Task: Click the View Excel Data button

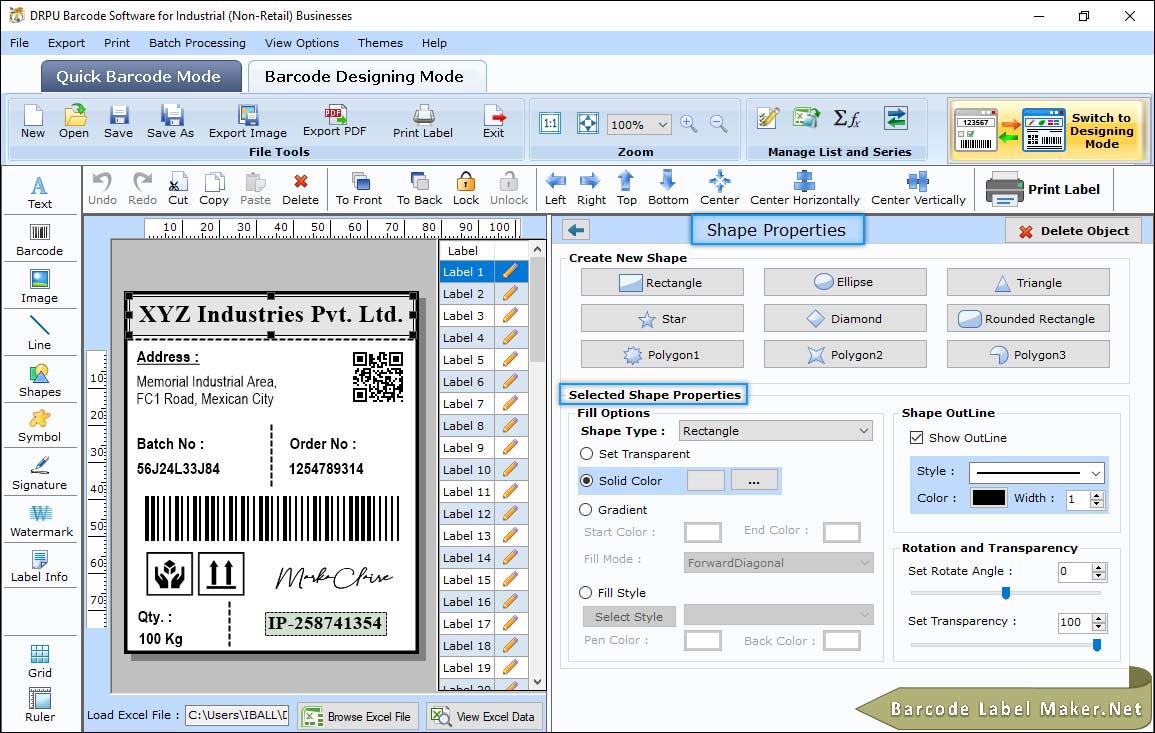Action: click(484, 716)
